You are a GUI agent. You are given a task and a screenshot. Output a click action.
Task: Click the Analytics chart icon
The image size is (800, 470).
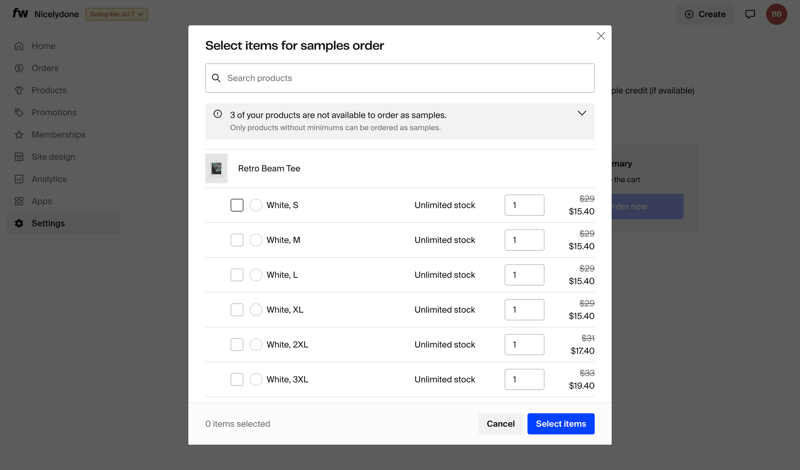pos(19,179)
